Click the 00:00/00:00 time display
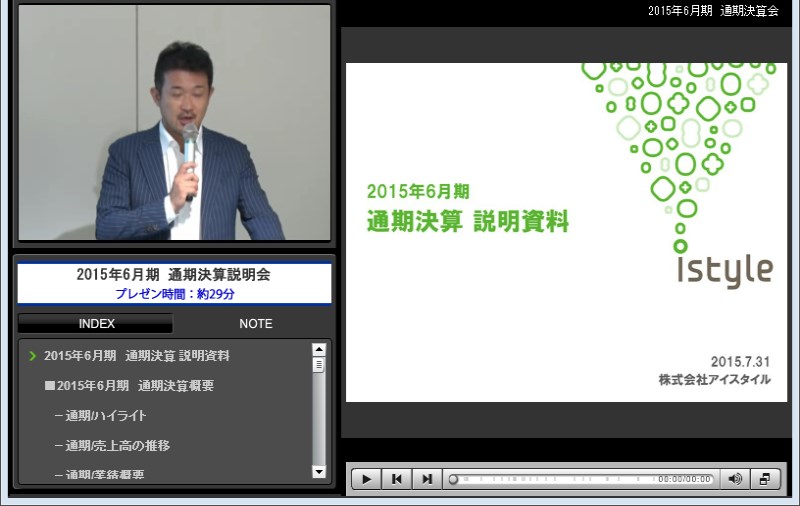Screen dimensions: 800x506 (x=684, y=479)
